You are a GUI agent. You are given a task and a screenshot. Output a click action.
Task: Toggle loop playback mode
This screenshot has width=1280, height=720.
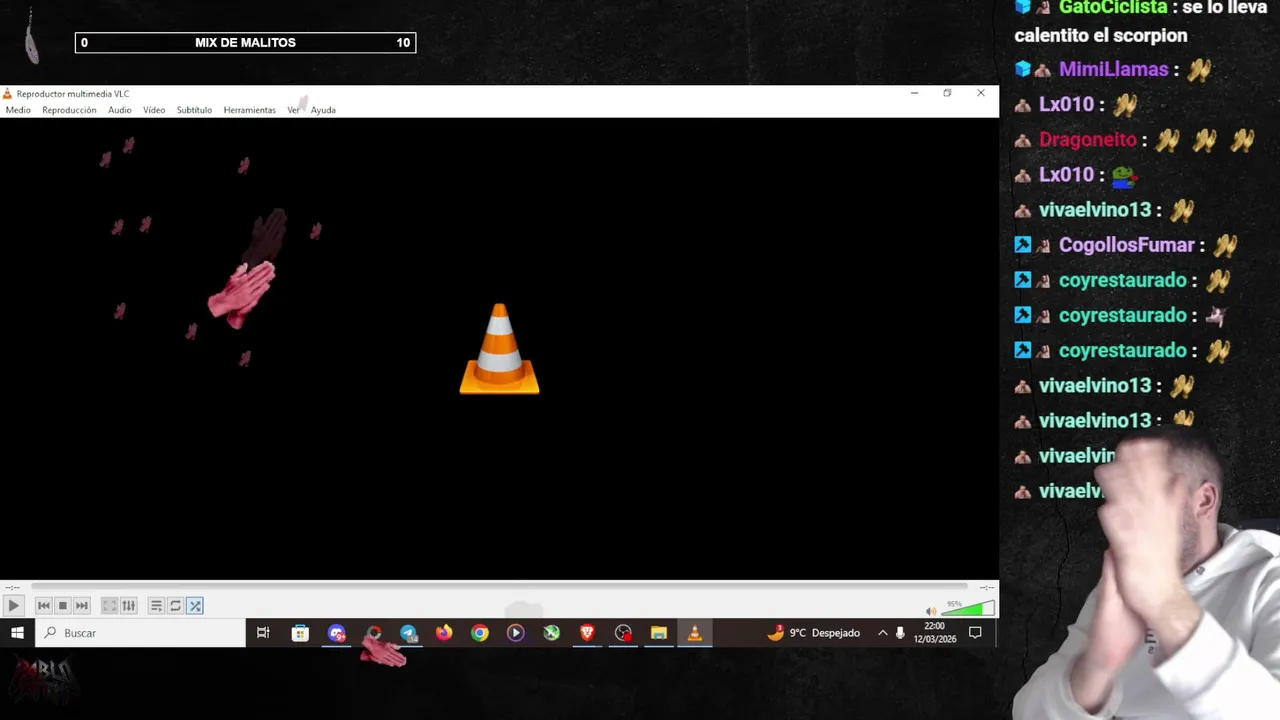point(175,606)
